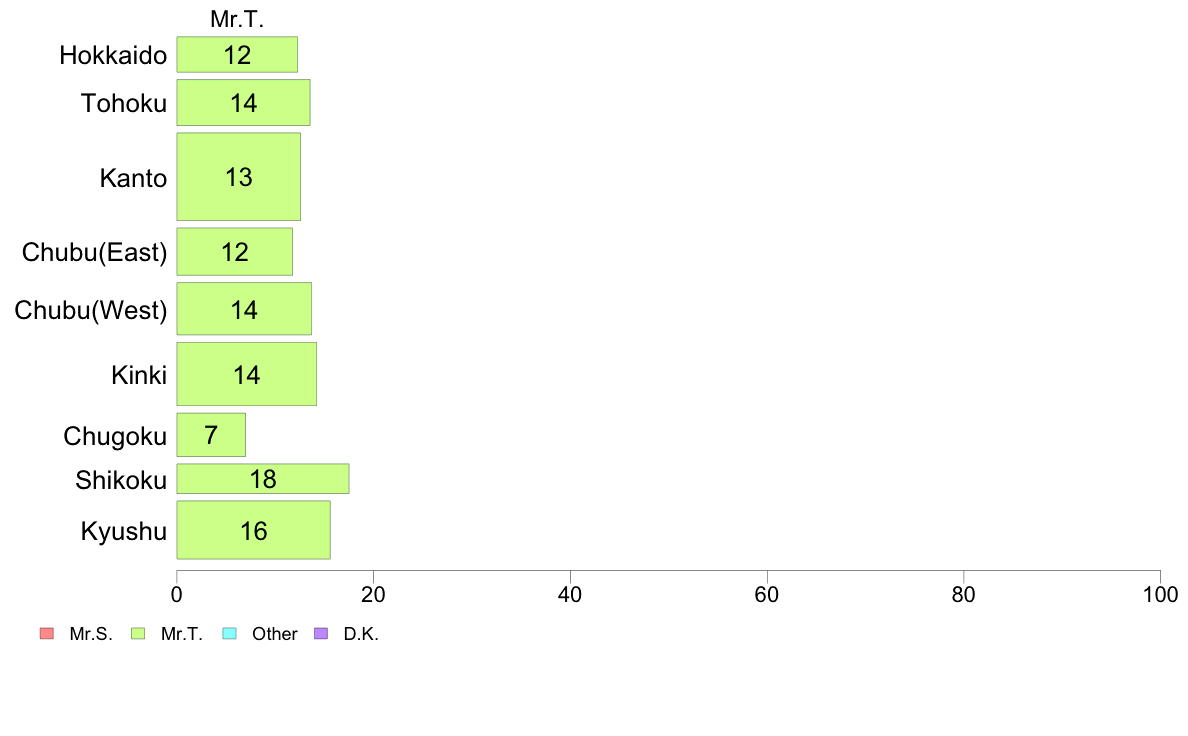The width and height of the screenshot is (1188, 736).
Task: Click the green Mr.T. legend swatch
Action: [x=138, y=634]
